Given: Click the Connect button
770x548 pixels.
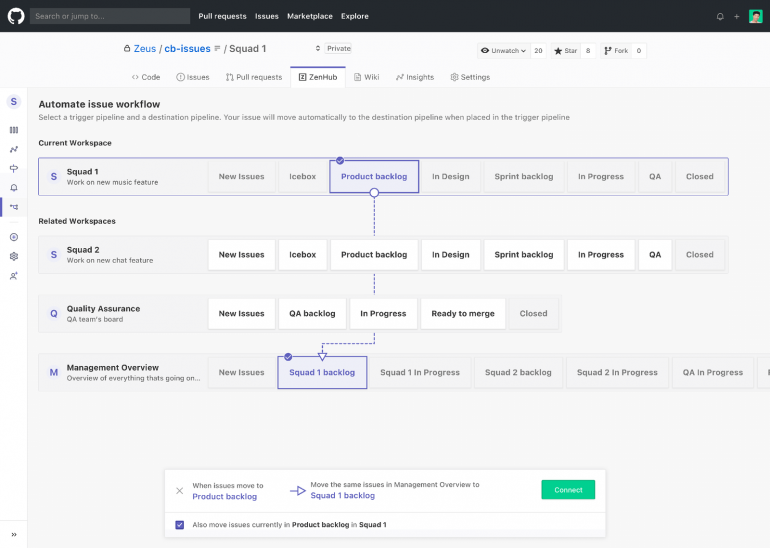Looking at the screenshot, I should pos(568,490).
